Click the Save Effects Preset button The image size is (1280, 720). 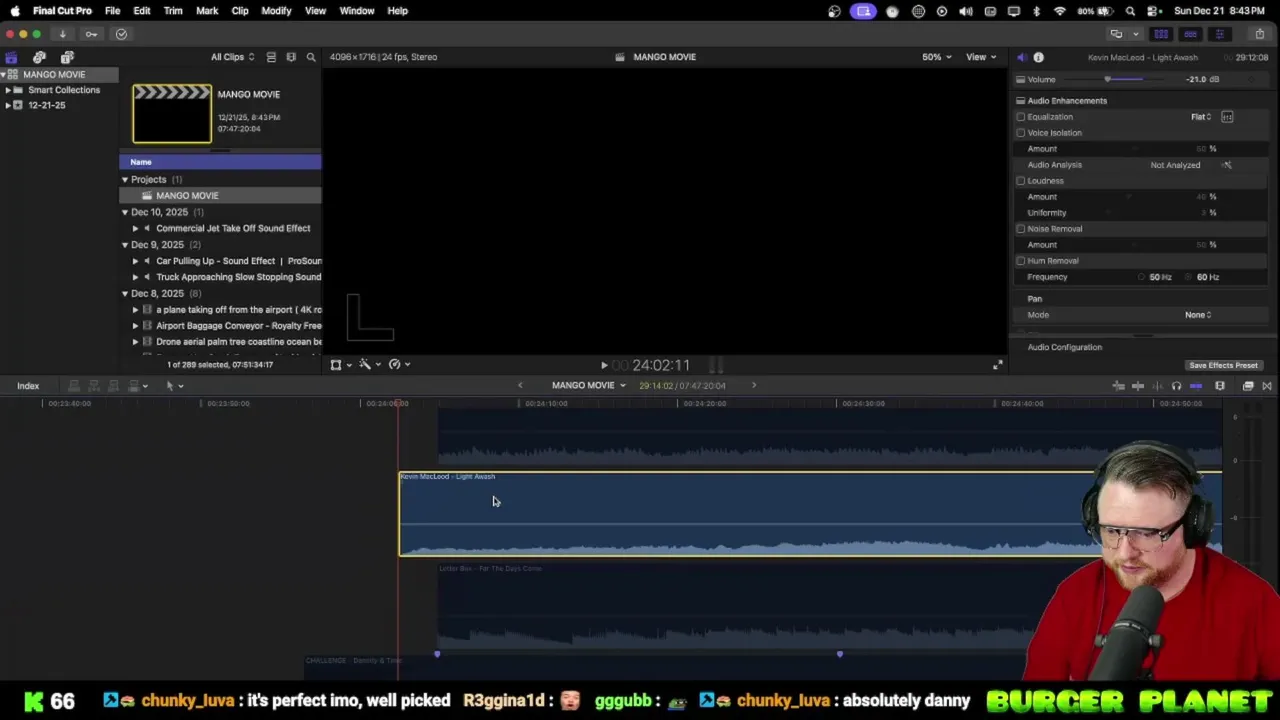[x=1223, y=366]
